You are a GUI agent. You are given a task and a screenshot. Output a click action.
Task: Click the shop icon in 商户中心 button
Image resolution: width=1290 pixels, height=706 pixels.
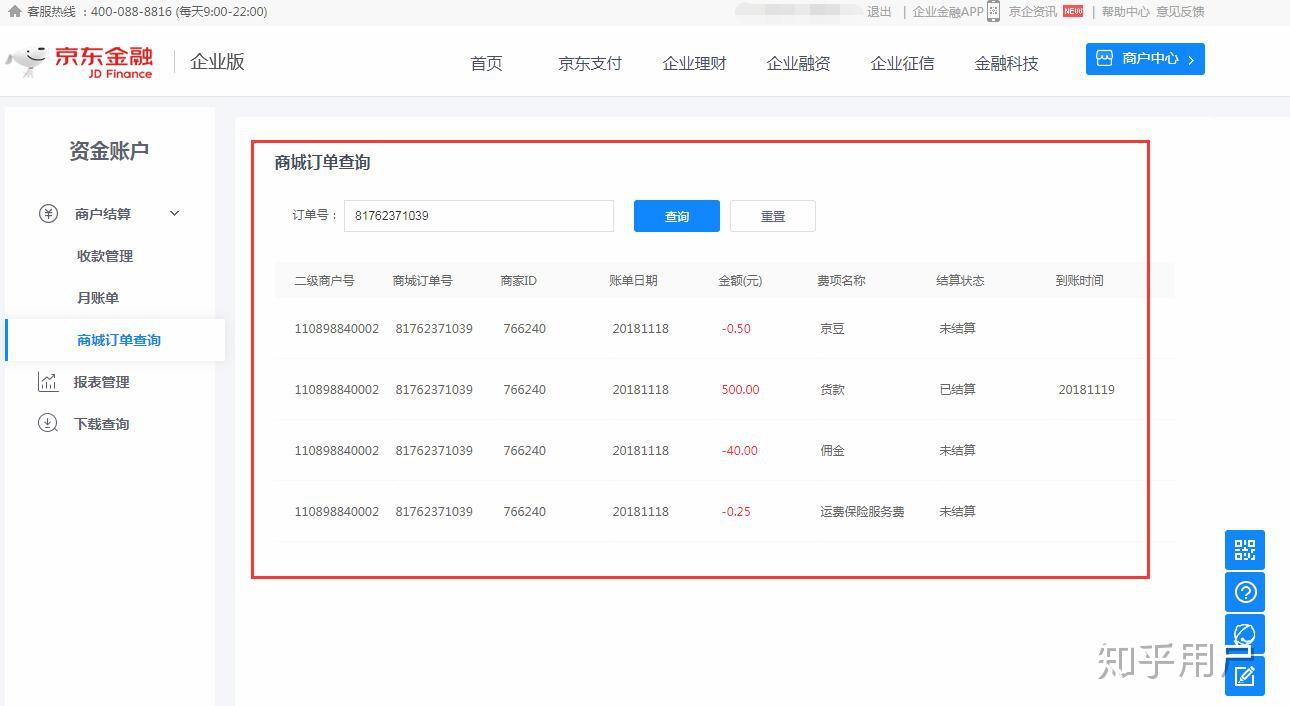point(1104,58)
